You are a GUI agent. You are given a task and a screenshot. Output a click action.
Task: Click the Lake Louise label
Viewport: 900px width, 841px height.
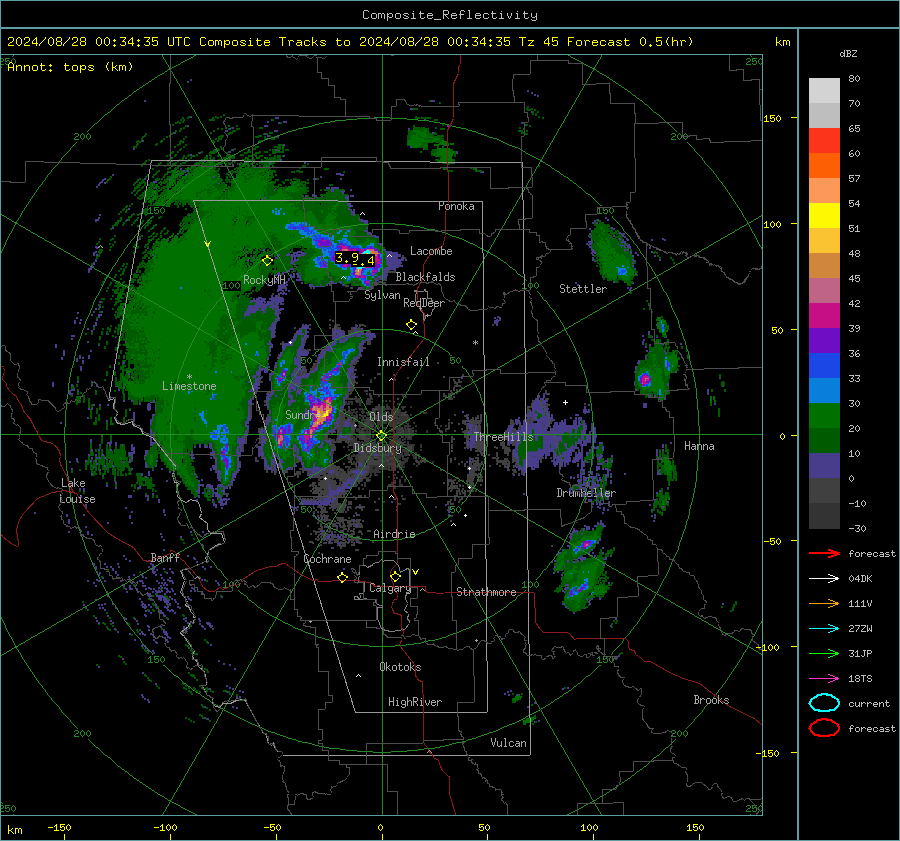tap(77, 491)
